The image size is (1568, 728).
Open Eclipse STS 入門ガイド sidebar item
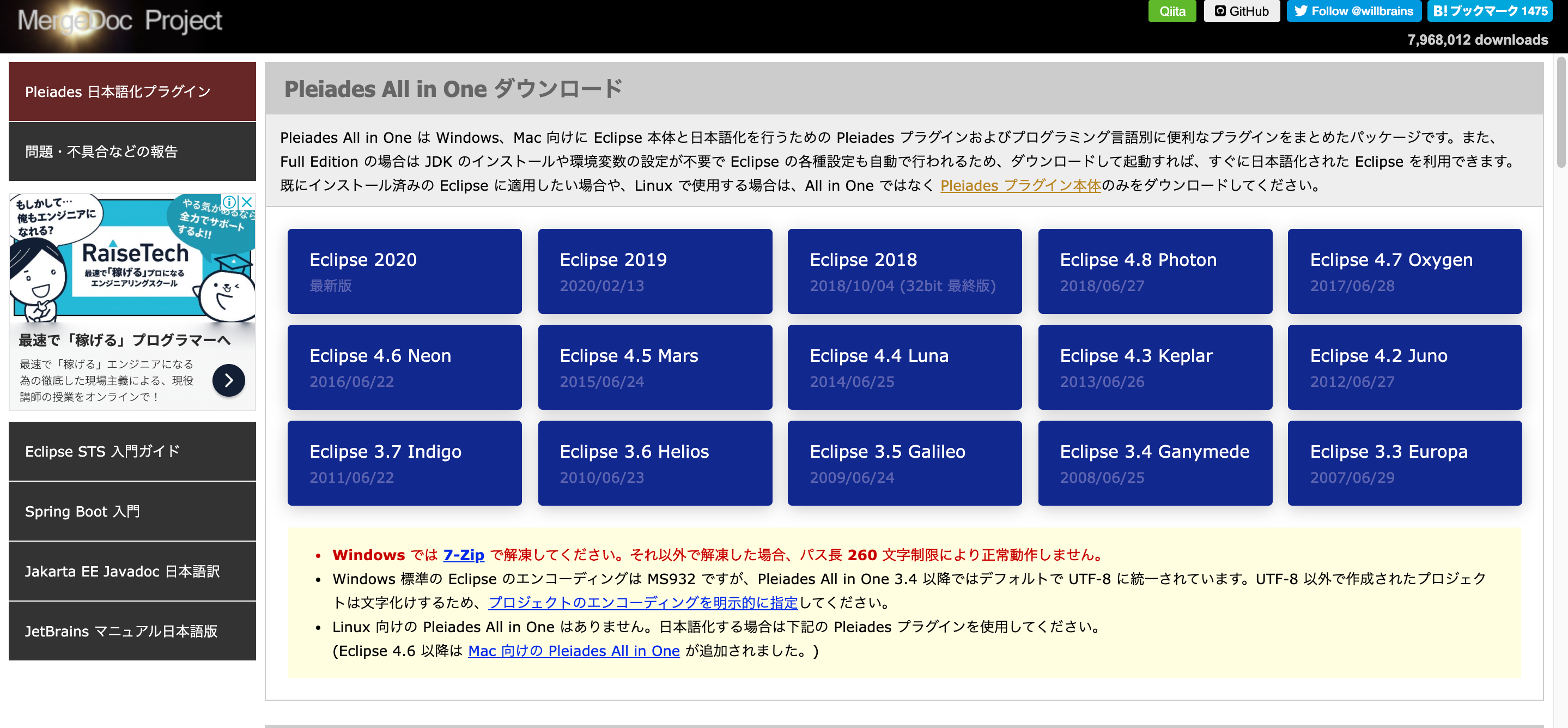[x=132, y=451]
